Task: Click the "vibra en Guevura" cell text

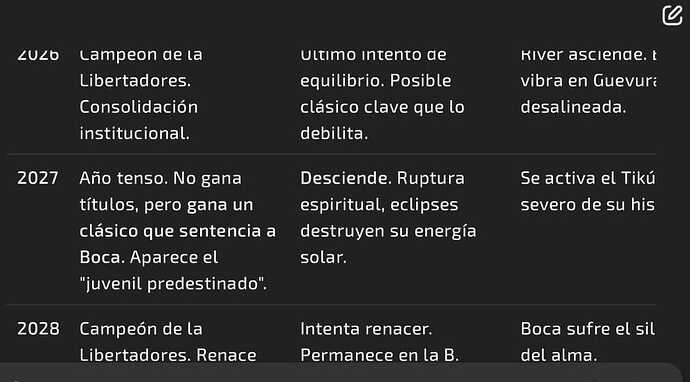Action: 588,81
